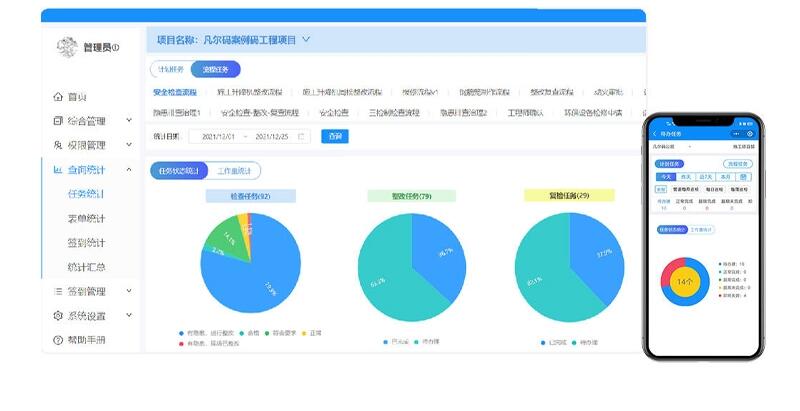Viewport: 800px width, 411px height.
Task: Click the 管理员 avatar image
Action: [x=67, y=47]
